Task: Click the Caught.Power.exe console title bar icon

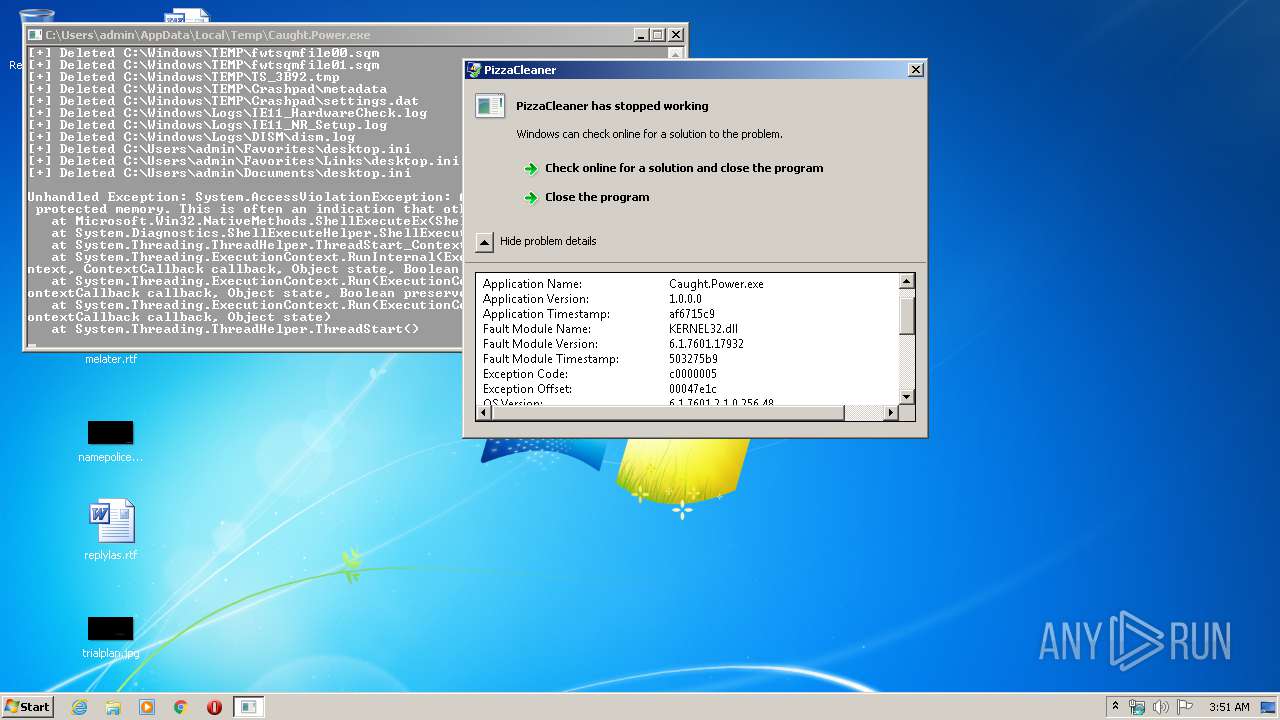Action: (35, 35)
